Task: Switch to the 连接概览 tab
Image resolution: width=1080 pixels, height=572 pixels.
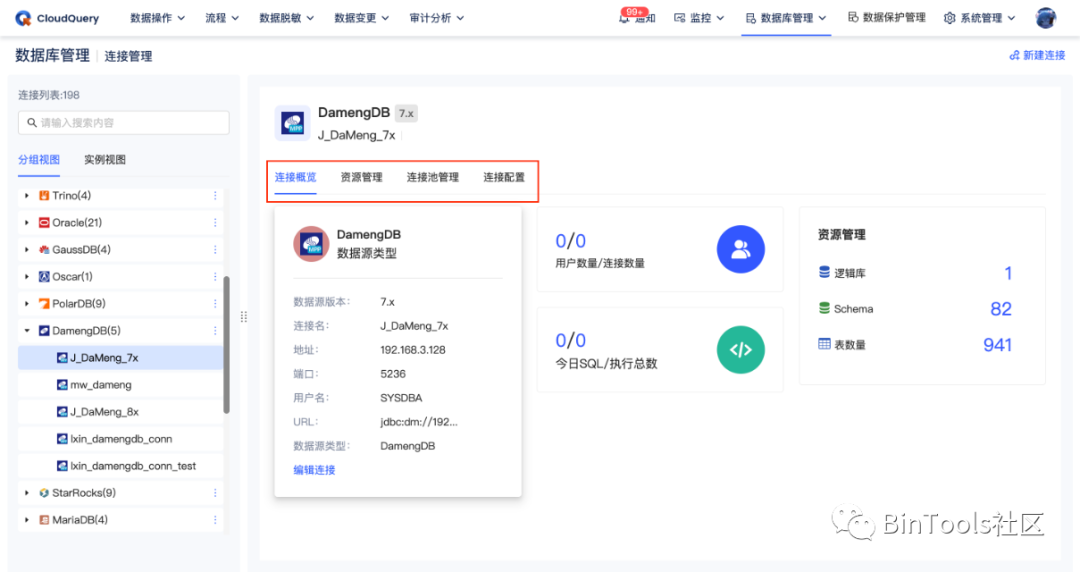Action: coord(295,177)
